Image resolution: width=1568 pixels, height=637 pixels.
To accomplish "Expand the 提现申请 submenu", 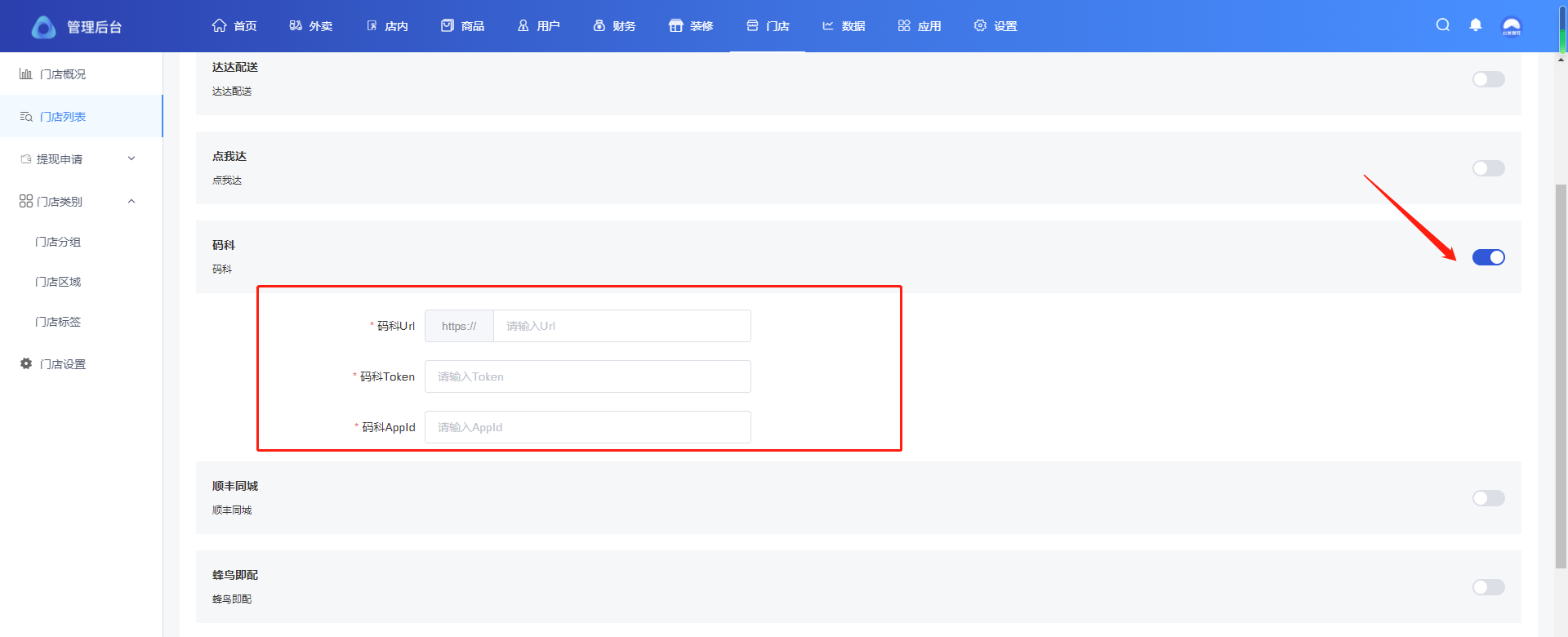I will click(131, 159).
